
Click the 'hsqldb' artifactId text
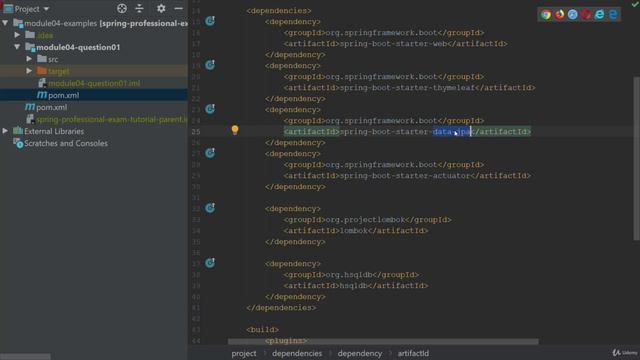pos(353,286)
